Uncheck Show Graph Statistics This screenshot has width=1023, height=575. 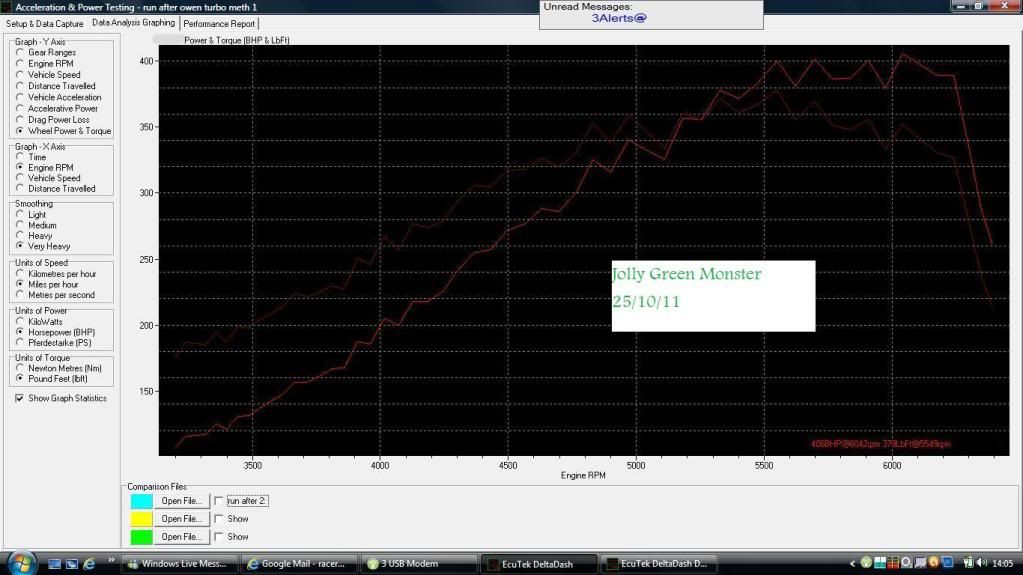click(20, 398)
